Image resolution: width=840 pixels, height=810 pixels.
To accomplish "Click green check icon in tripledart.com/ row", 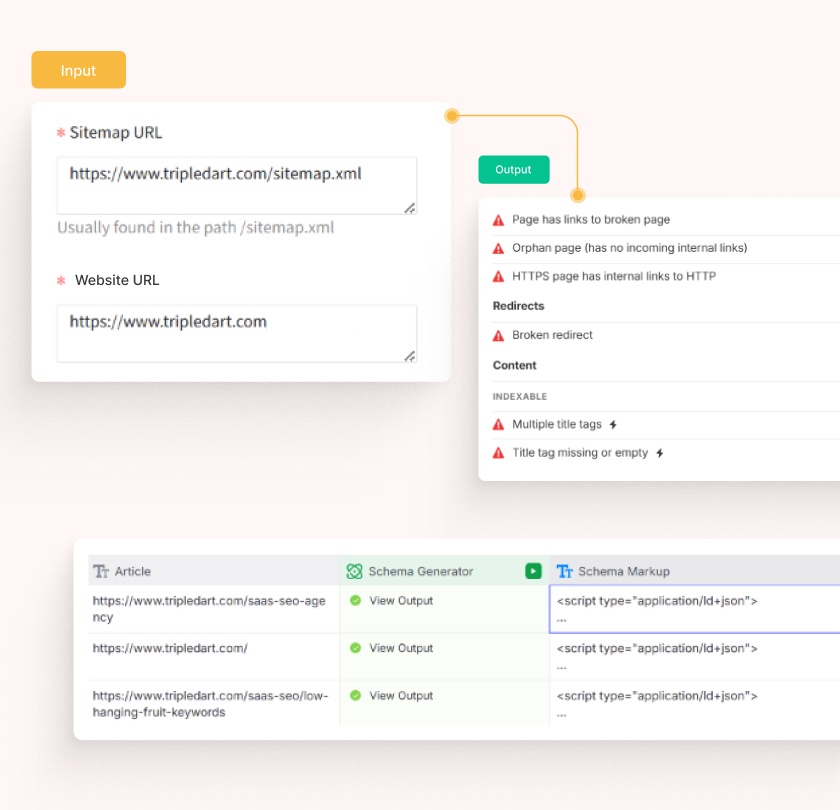I will pos(355,648).
